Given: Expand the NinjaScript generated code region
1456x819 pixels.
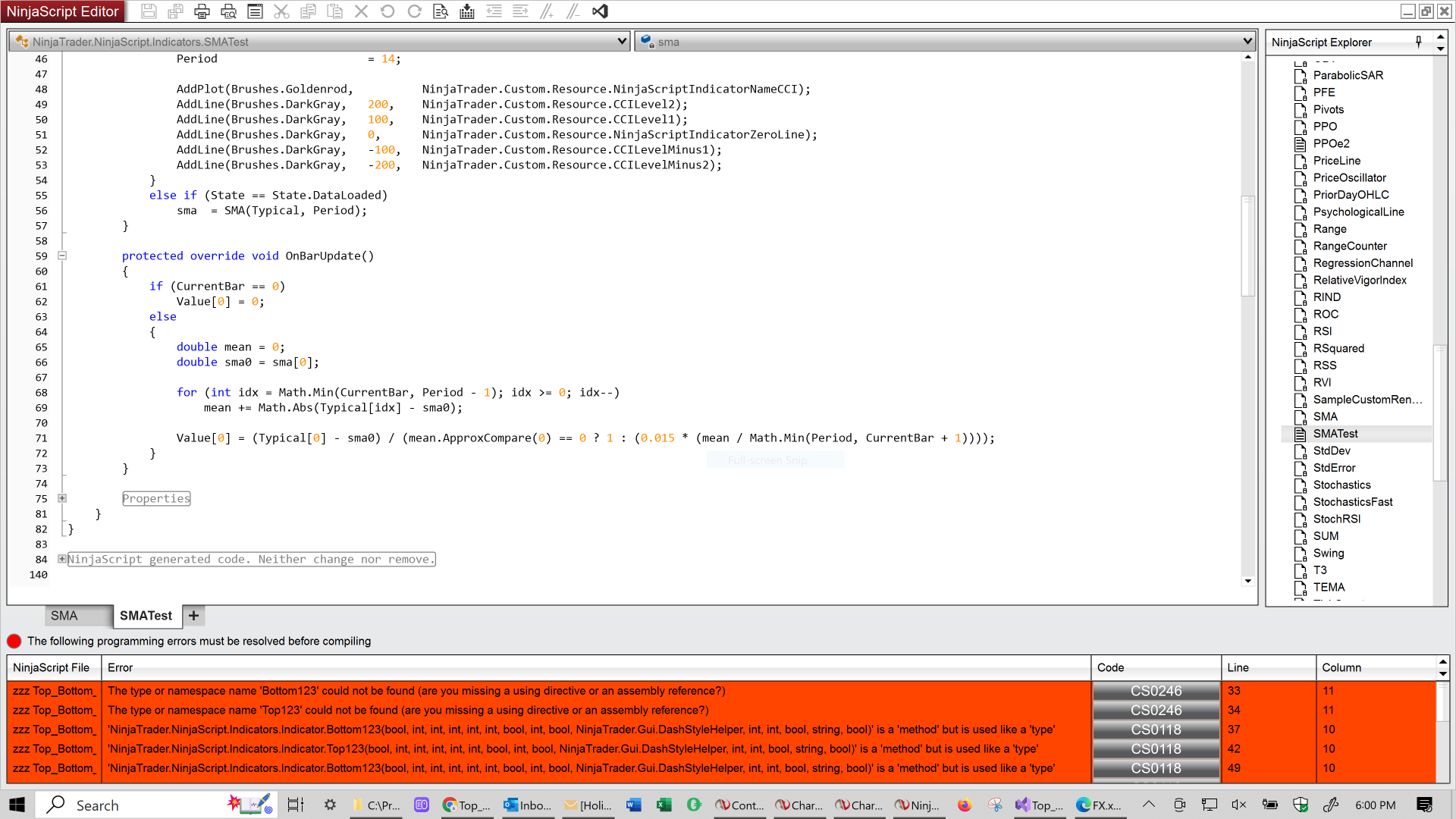Looking at the screenshot, I should pyautogui.click(x=62, y=559).
